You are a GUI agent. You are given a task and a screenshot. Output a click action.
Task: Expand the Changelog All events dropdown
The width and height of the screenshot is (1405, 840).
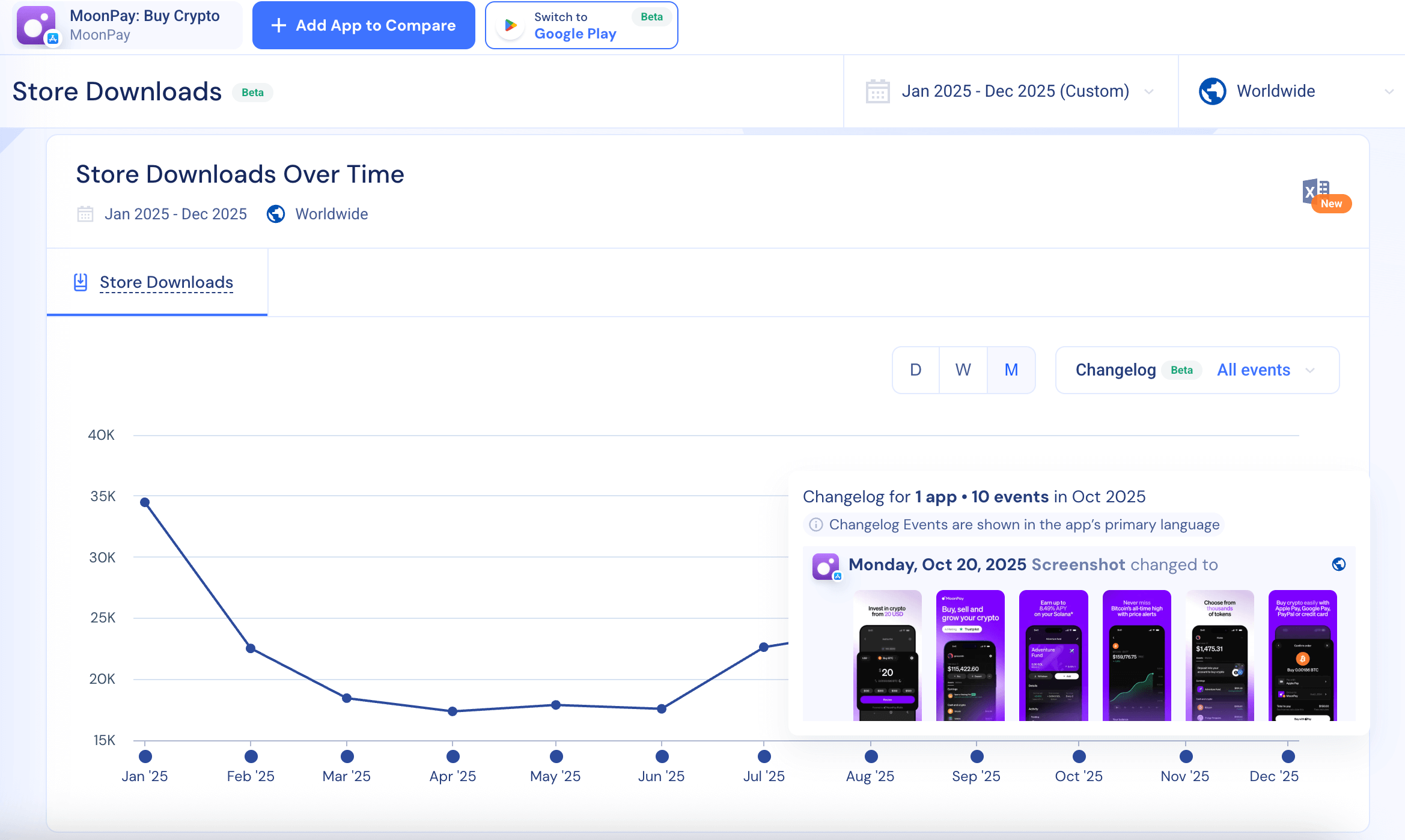1197,370
